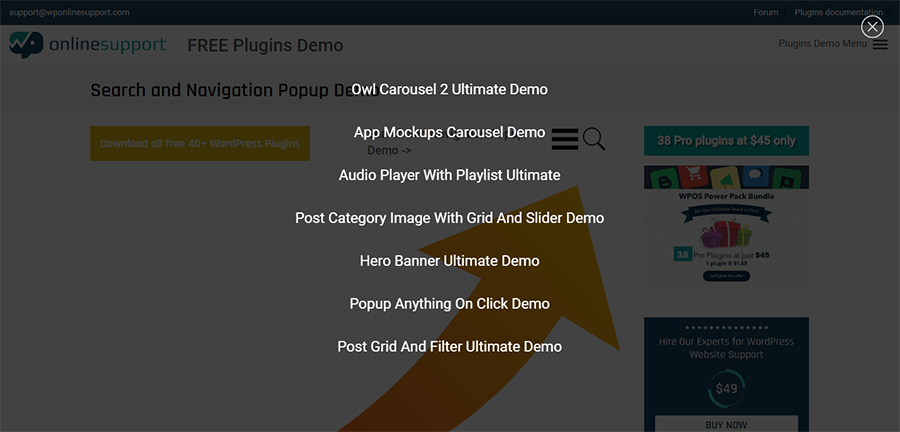Click the header Plugins Demo Menu hamburger icon
This screenshot has height=432, width=900.
click(x=880, y=44)
